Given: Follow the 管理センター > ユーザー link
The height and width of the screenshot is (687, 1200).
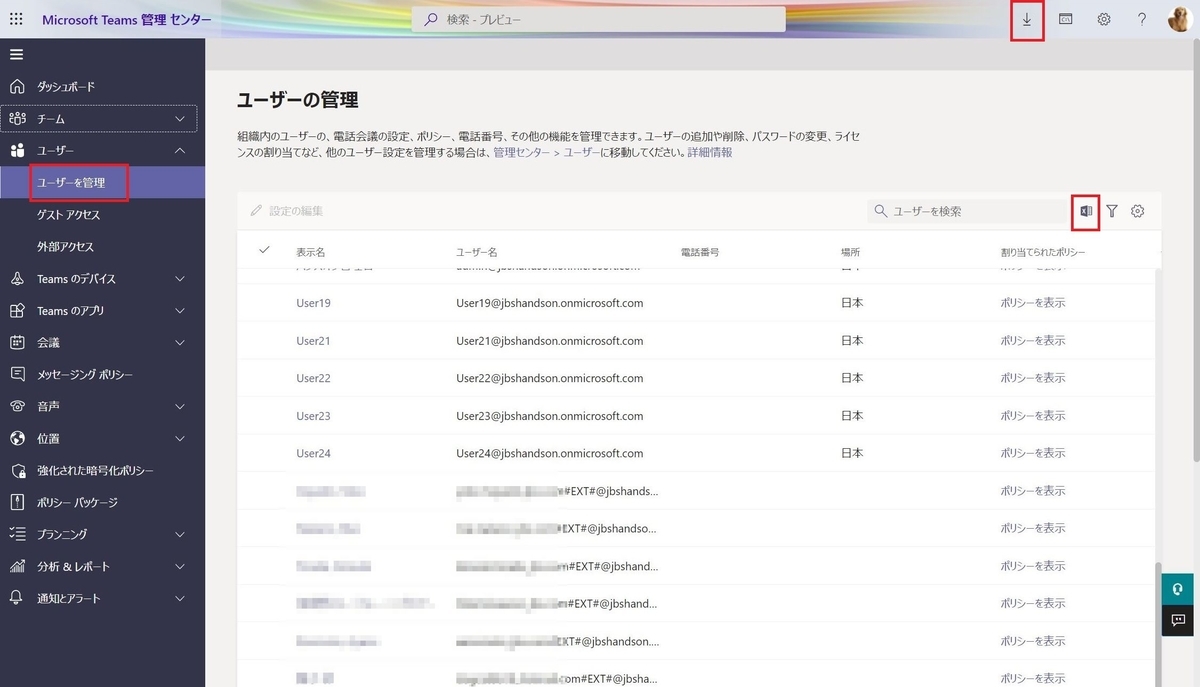Looking at the screenshot, I should coord(546,152).
